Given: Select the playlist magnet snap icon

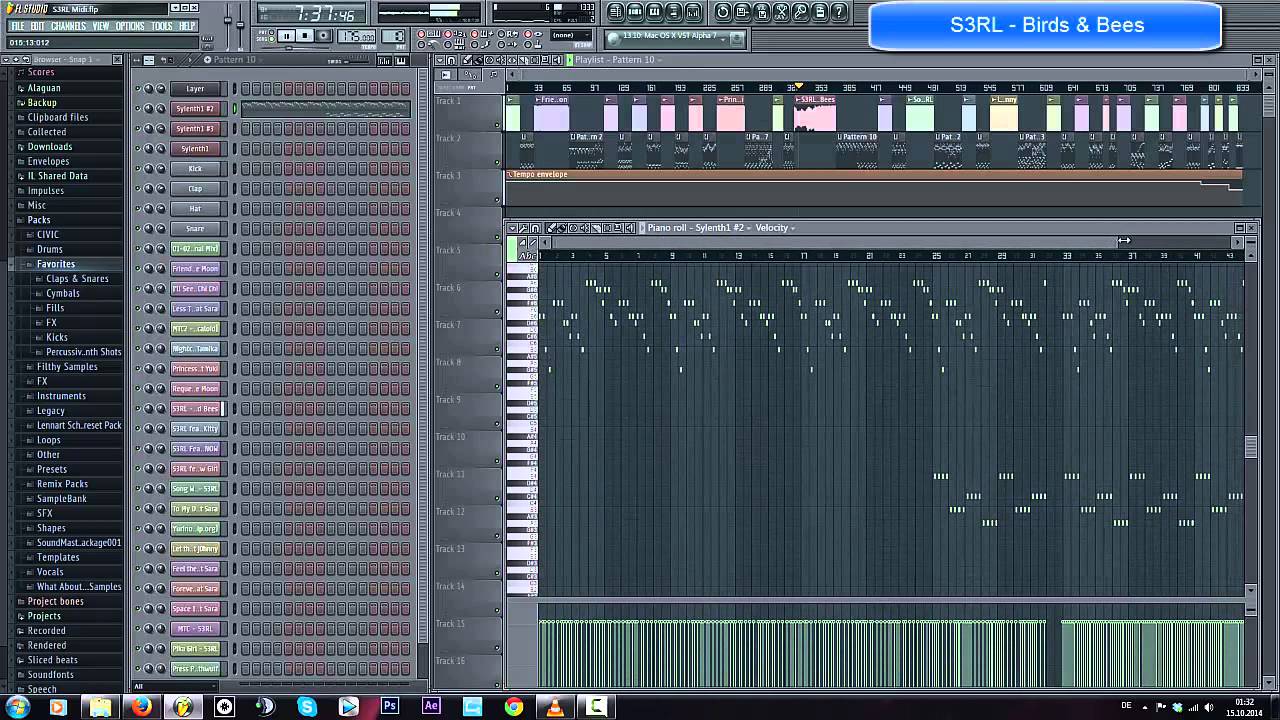Looking at the screenshot, I should coord(451,60).
